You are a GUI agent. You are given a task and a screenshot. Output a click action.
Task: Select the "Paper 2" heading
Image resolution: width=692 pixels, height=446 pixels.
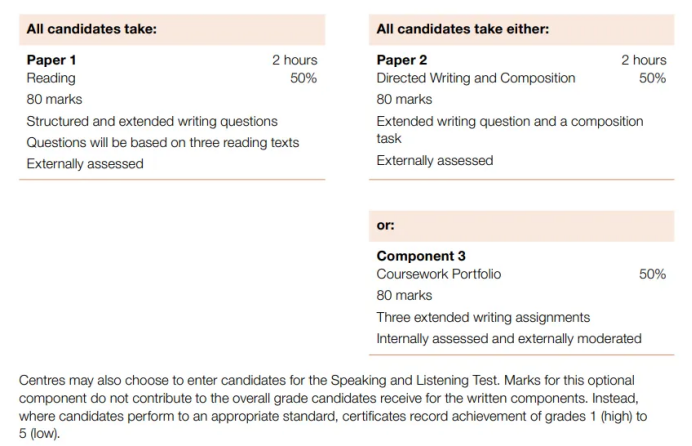(402, 60)
